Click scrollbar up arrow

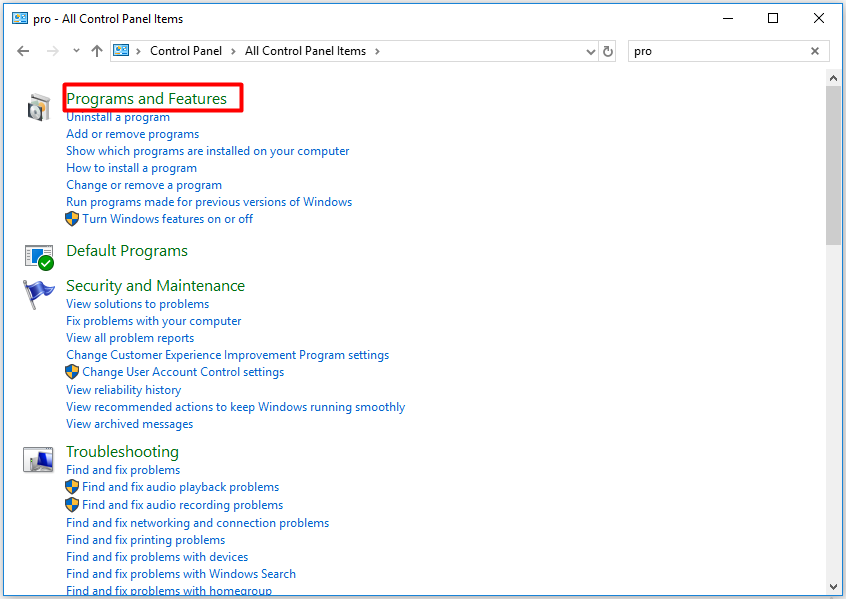point(833,78)
